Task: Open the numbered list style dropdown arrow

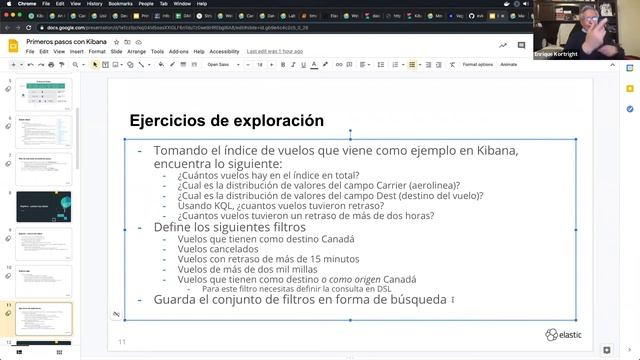Action: point(403,64)
